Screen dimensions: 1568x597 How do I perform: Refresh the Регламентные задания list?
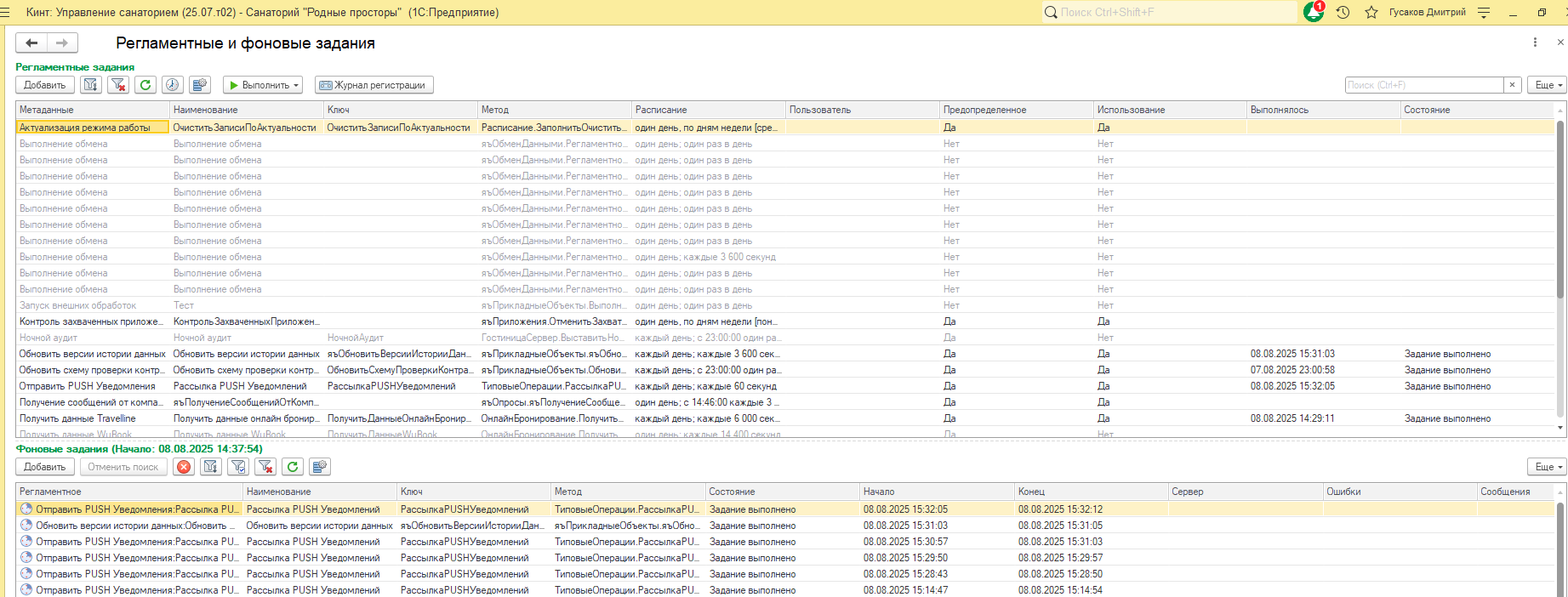(x=145, y=85)
